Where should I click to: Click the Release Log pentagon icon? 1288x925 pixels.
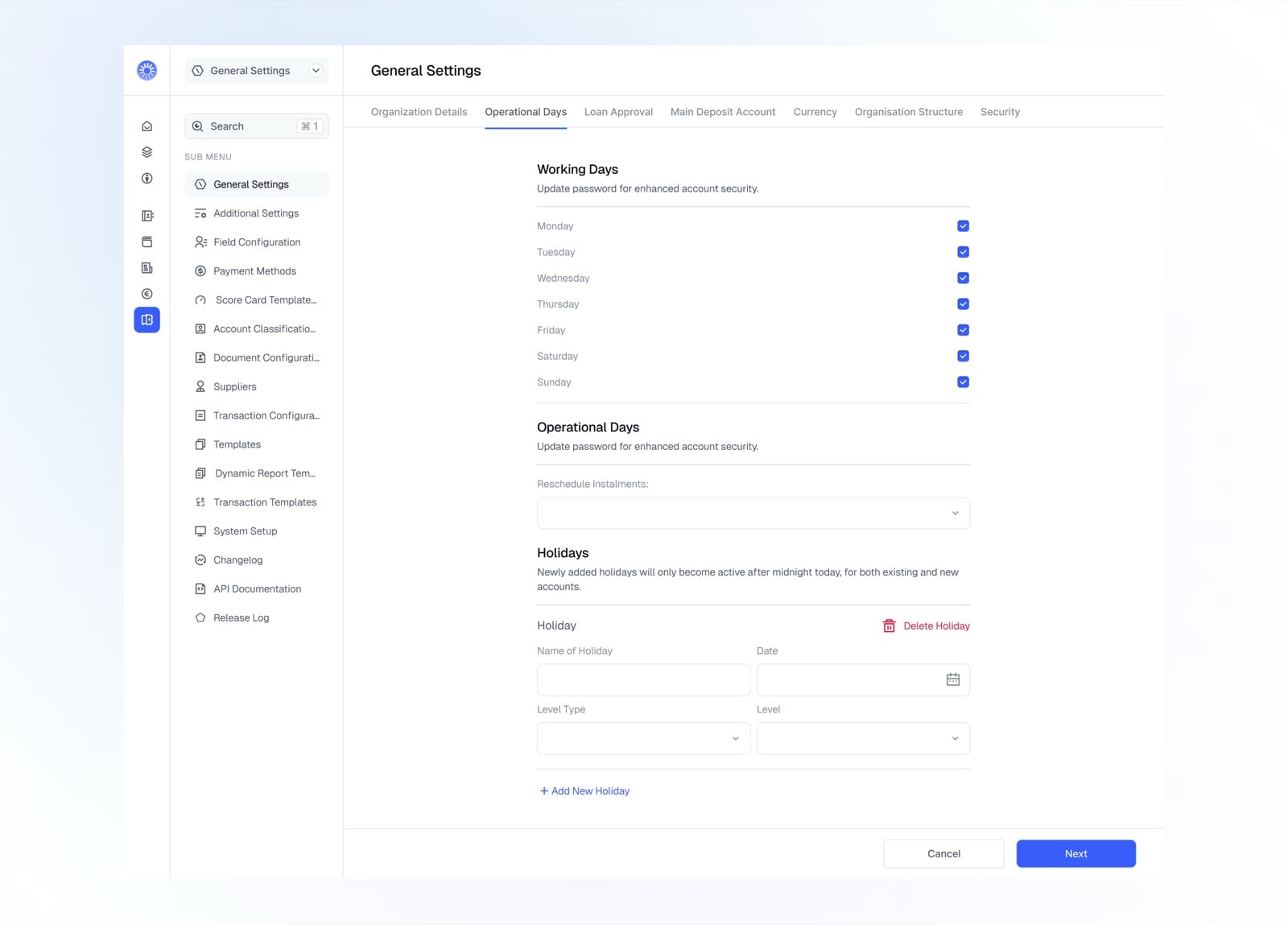click(200, 617)
